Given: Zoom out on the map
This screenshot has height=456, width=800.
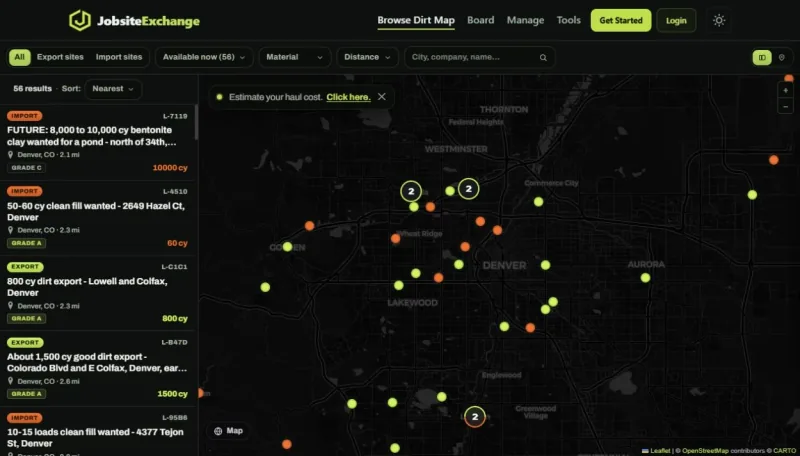Looking at the screenshot, I should pyautogui.click(x=786, y=106).
